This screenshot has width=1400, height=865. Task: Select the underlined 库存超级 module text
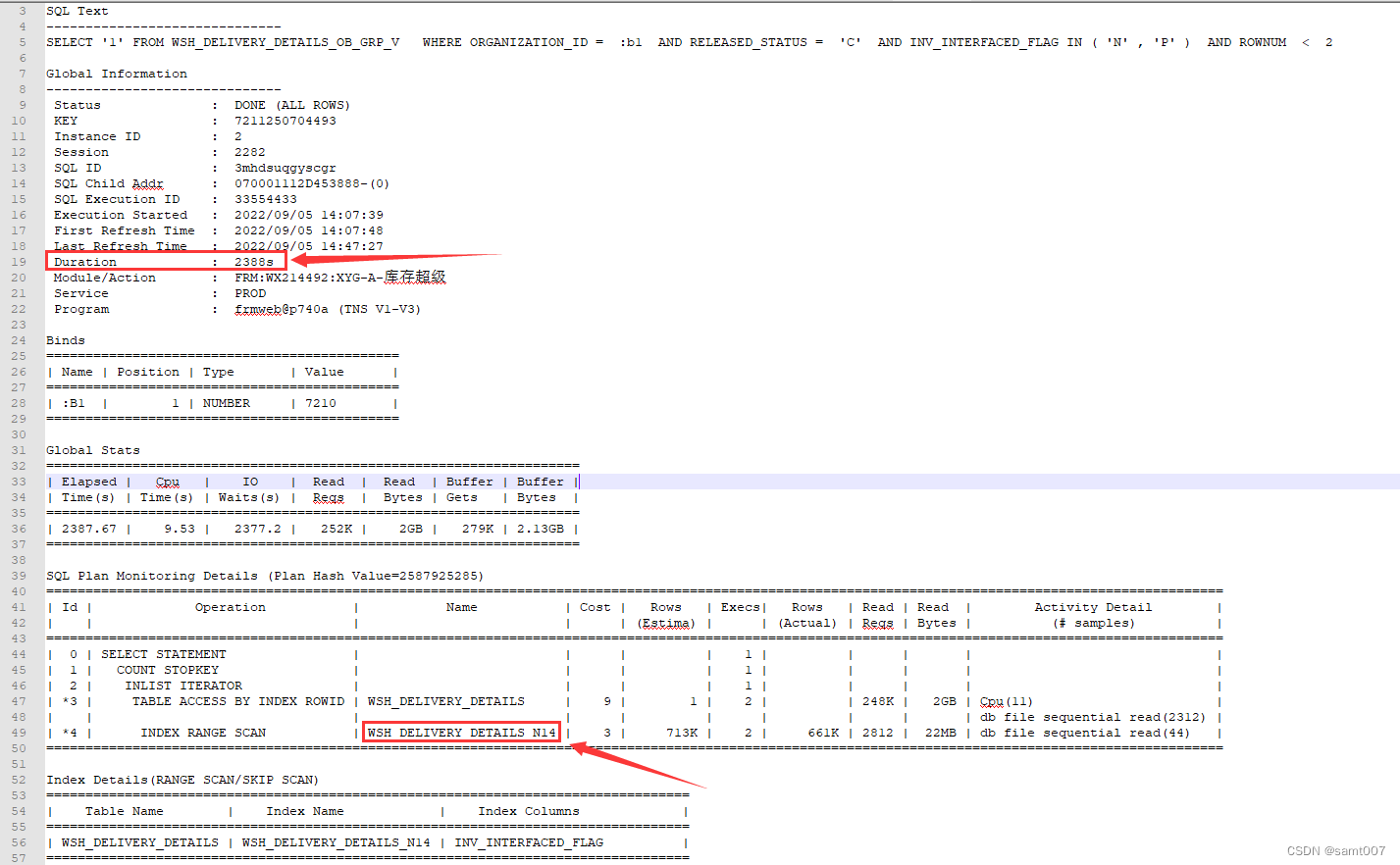coord(416,277)
